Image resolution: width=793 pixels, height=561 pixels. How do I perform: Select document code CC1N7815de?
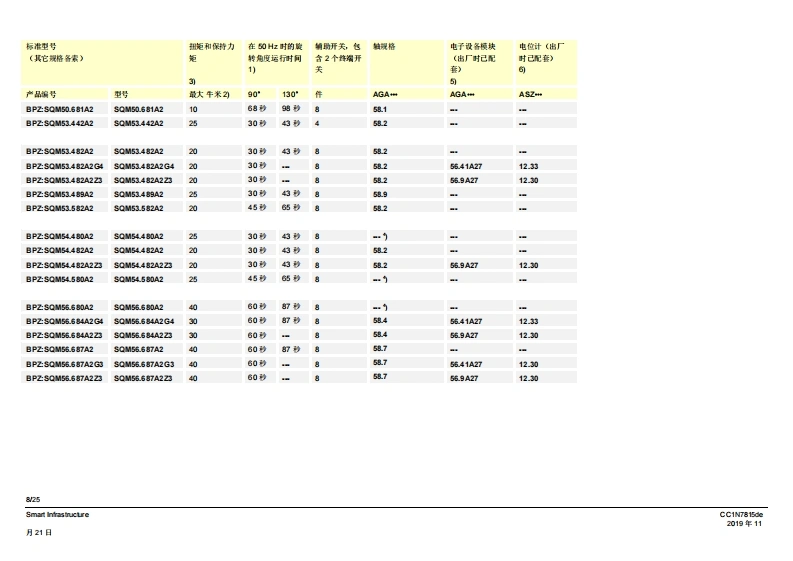click(x=741, y=515)
